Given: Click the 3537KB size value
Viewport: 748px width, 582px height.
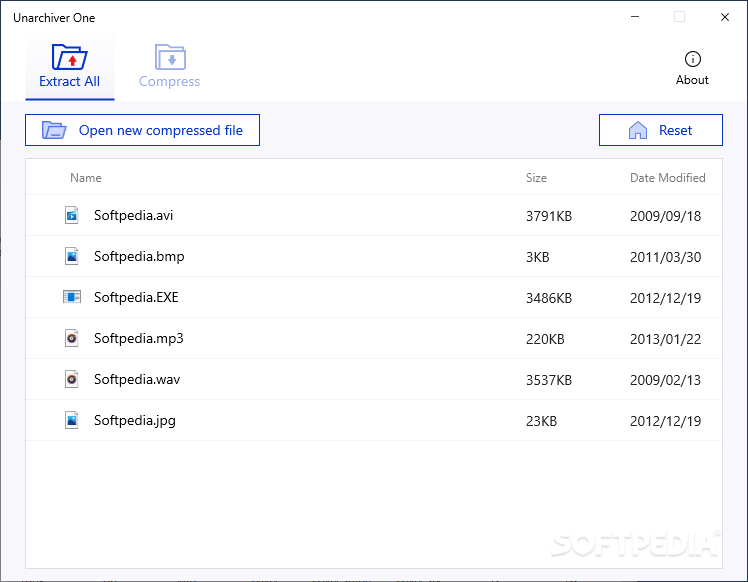Looking at the screenshot, I should point(549,380).
